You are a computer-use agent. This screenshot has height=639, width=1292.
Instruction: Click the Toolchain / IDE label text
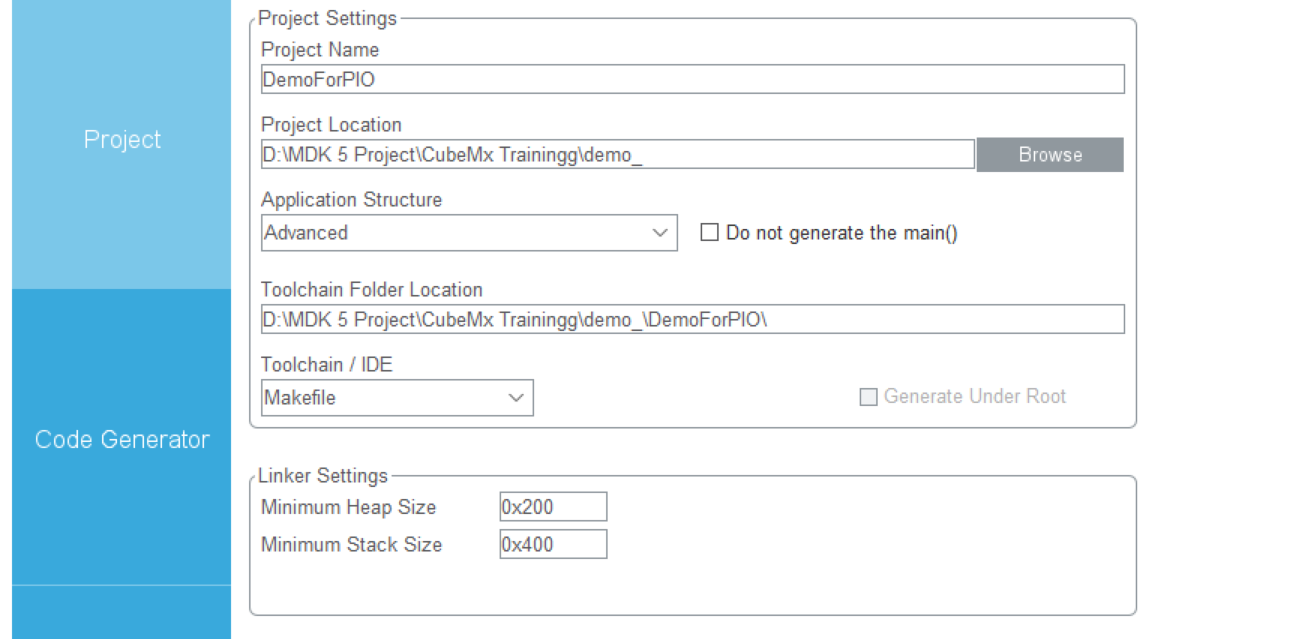[x=326, y=365]
